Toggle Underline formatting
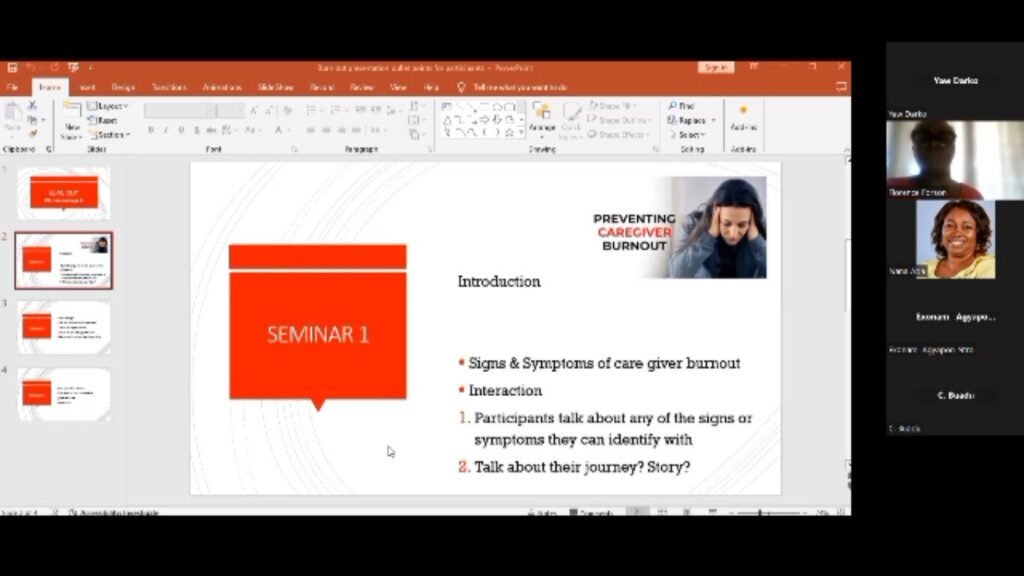 click(181, 130)
